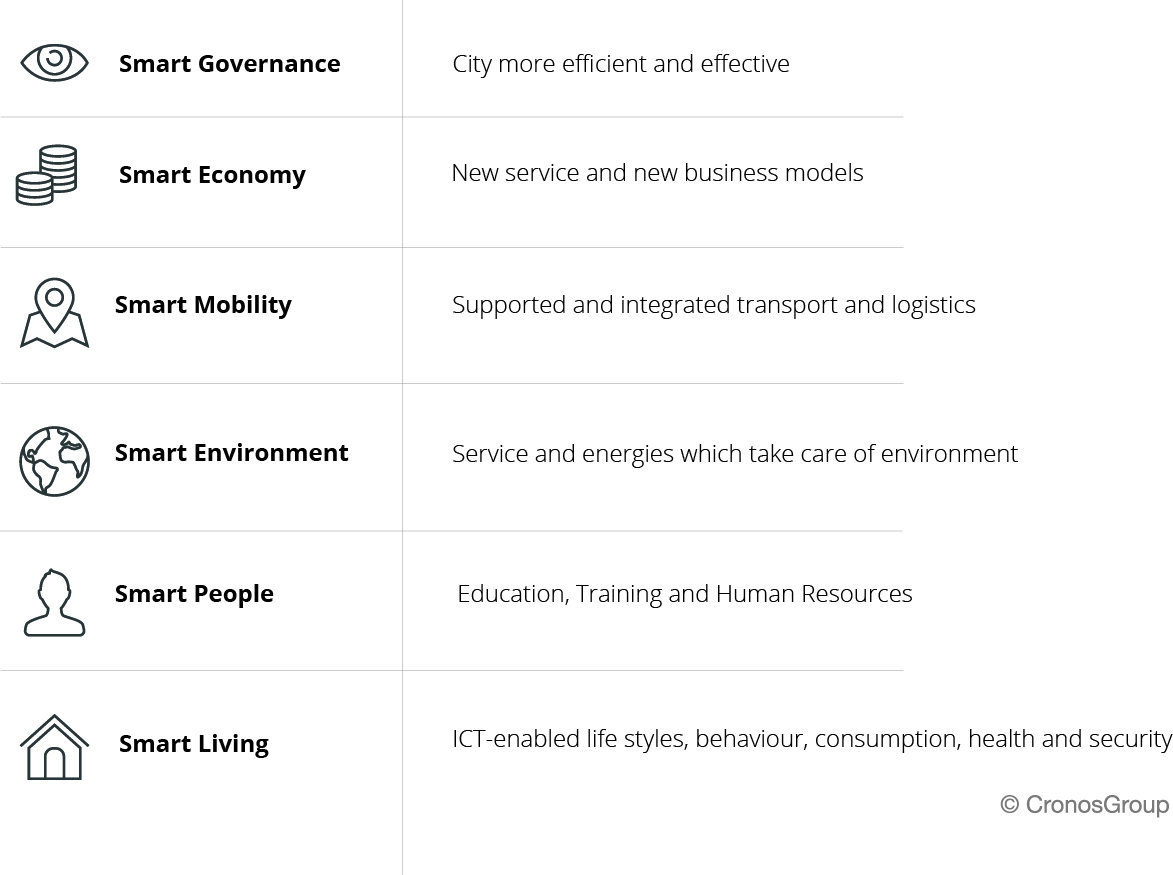Click the globe environment icon
The image size is (1173, 875).
tap(55, 461)
